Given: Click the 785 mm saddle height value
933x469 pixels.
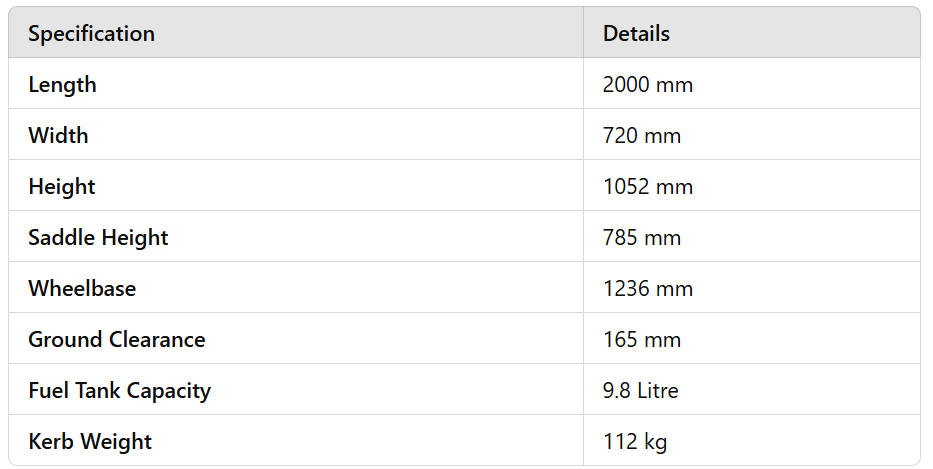Looking at the screenshot, I should click(641, 238).
